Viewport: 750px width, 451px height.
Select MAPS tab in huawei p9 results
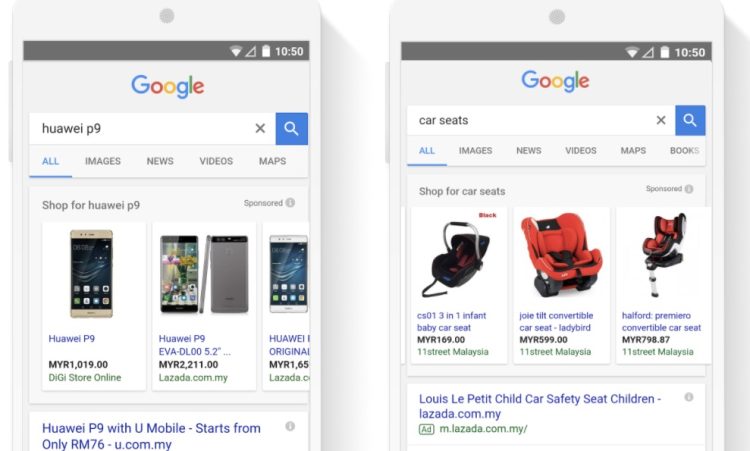point(273,161)
